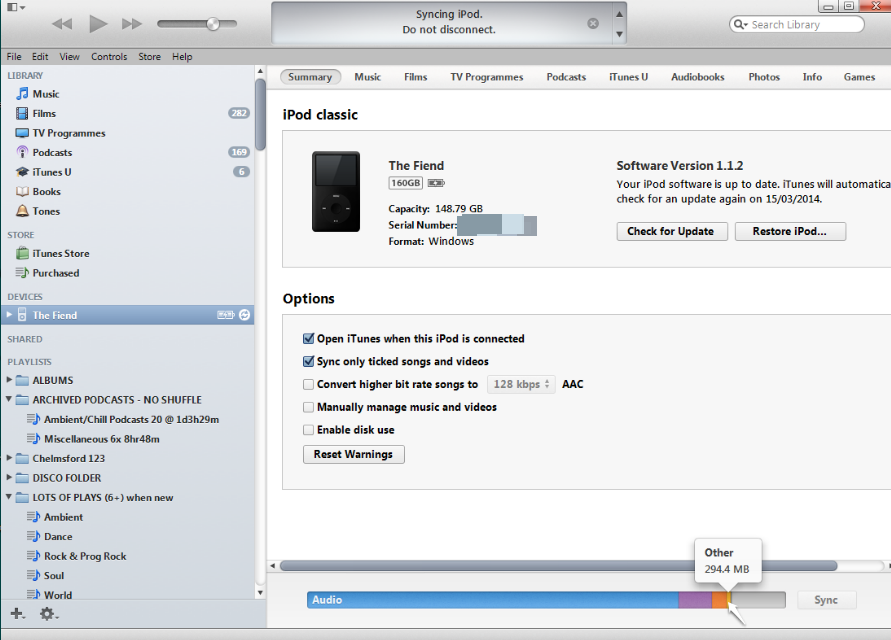Click the Reset Warnings button
The height and width of the screenshot is (640, 891).
coord(353,454)
